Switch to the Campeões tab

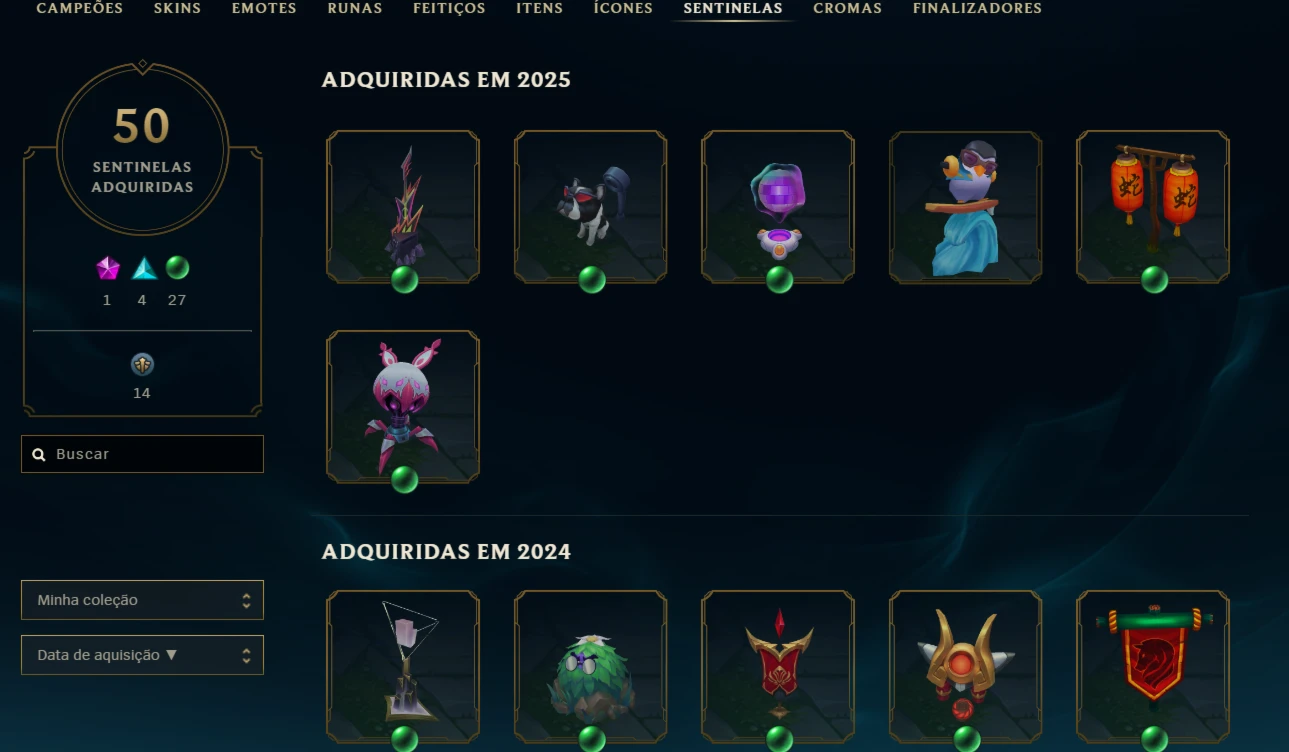click(x=80, y=8)
